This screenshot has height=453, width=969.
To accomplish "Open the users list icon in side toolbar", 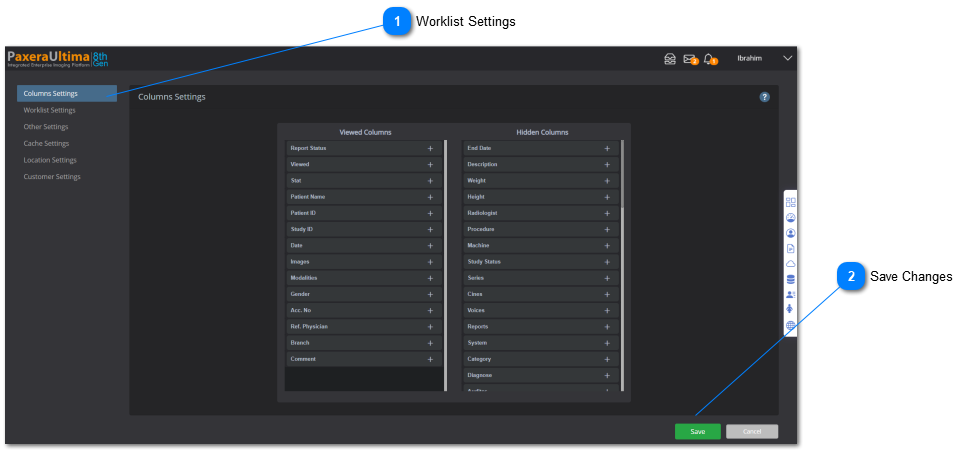I will 790,295.
